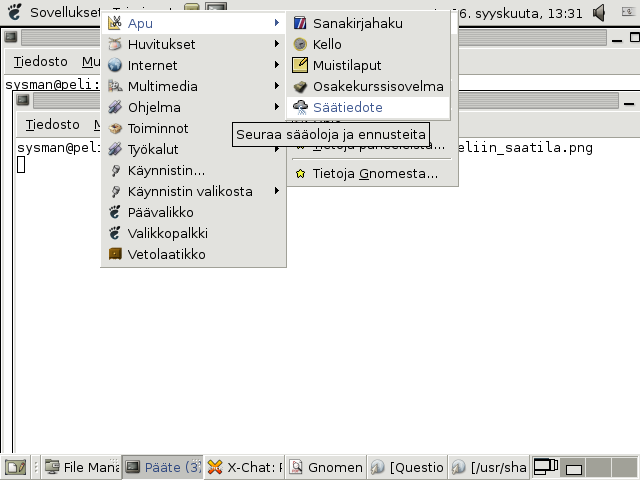
Task: Click the workspace switcher screen icon
Action: (546, 467)
